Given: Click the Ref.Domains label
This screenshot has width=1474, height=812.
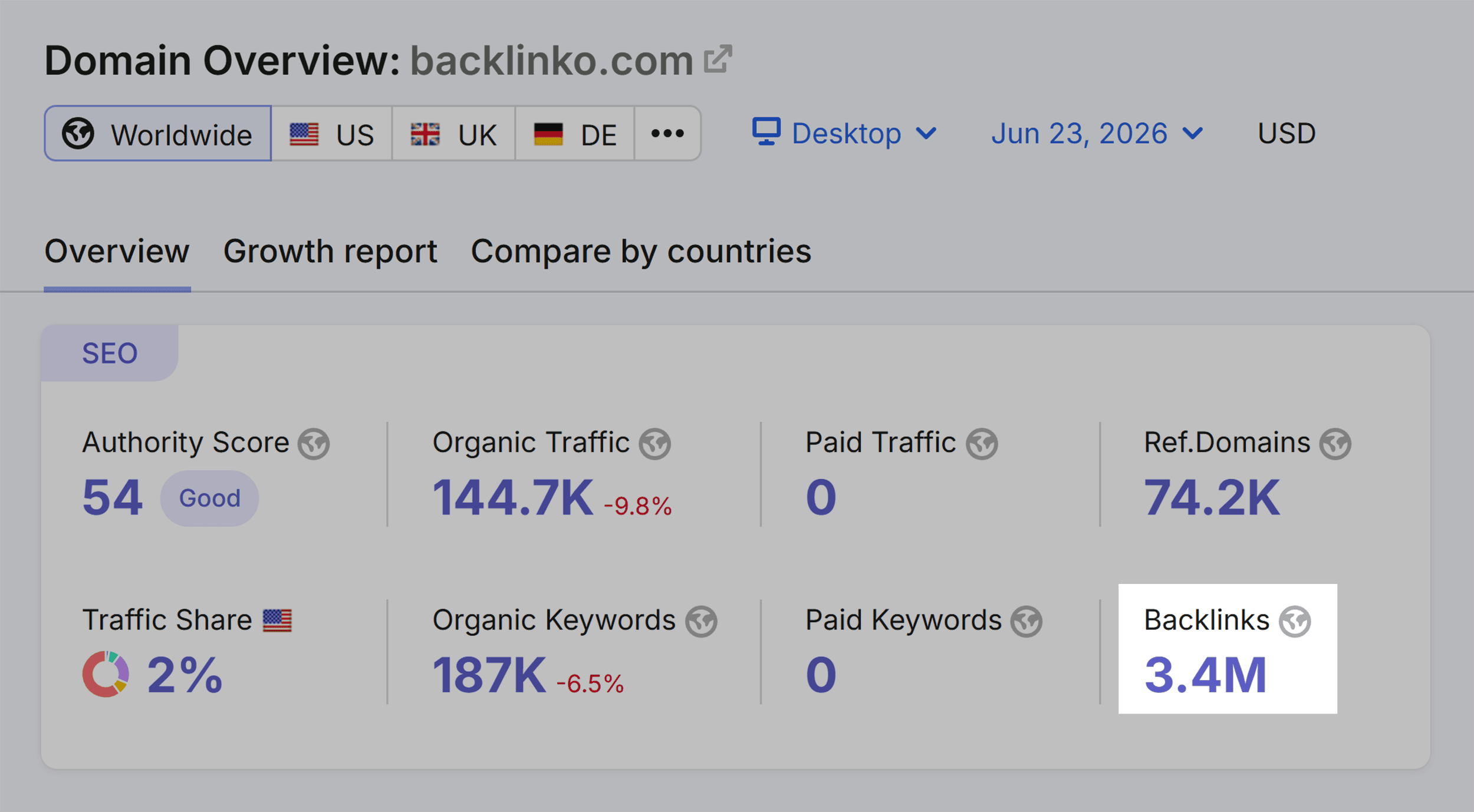Looking at the screenshot, I should coord(1227,443).
